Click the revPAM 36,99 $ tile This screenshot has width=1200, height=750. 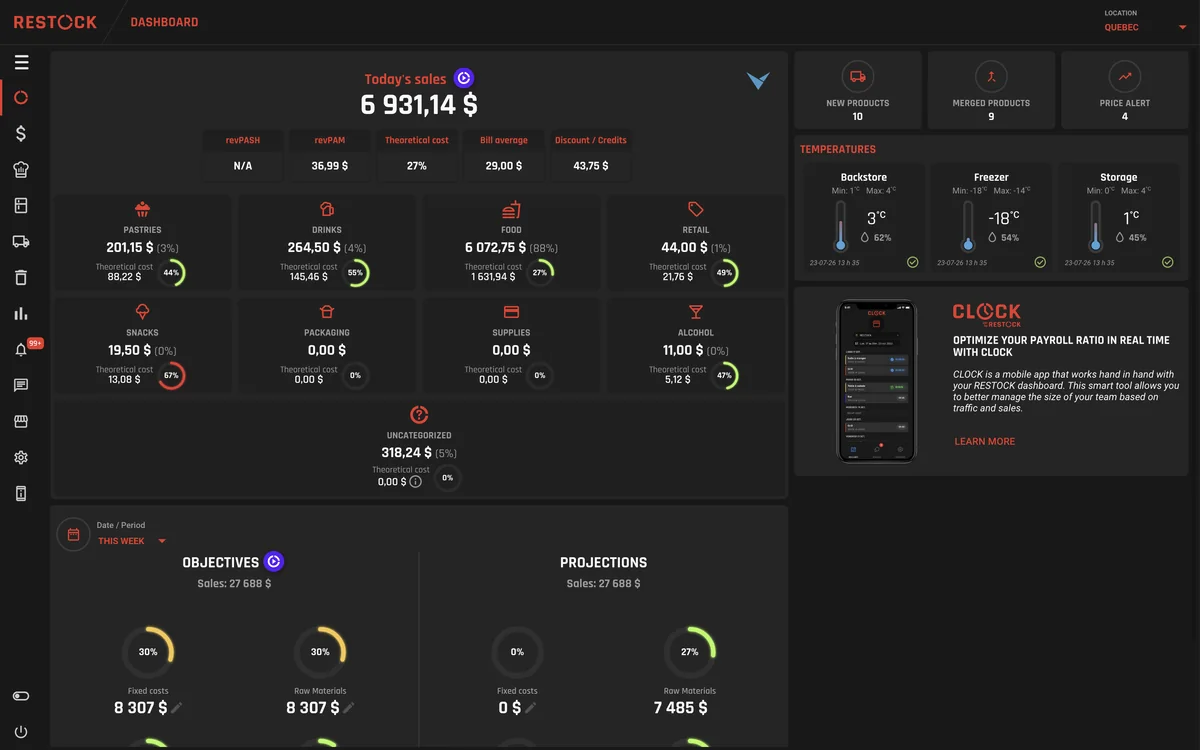pos(329,155)
